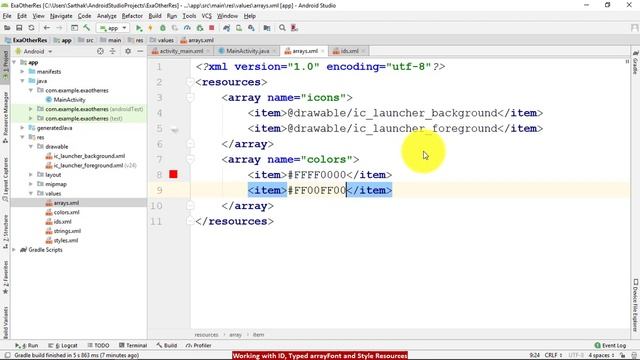This screenshot has width=640, height=360.
Task: Navigate back with the left arrow
Action: point(47,28)
